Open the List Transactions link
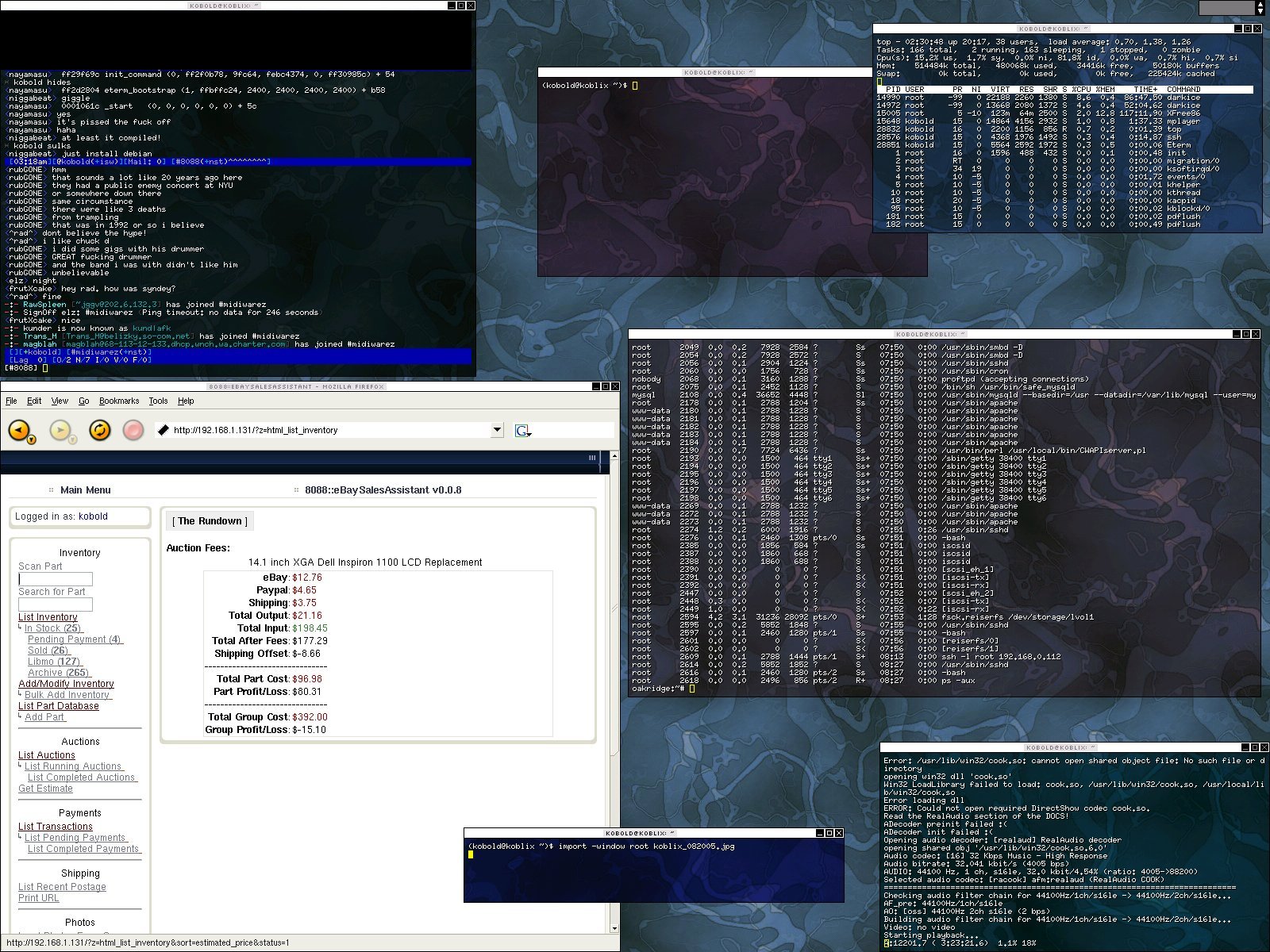Image resolution: width=1270 pixels, height=952 pixels. [x=56, y=827]
